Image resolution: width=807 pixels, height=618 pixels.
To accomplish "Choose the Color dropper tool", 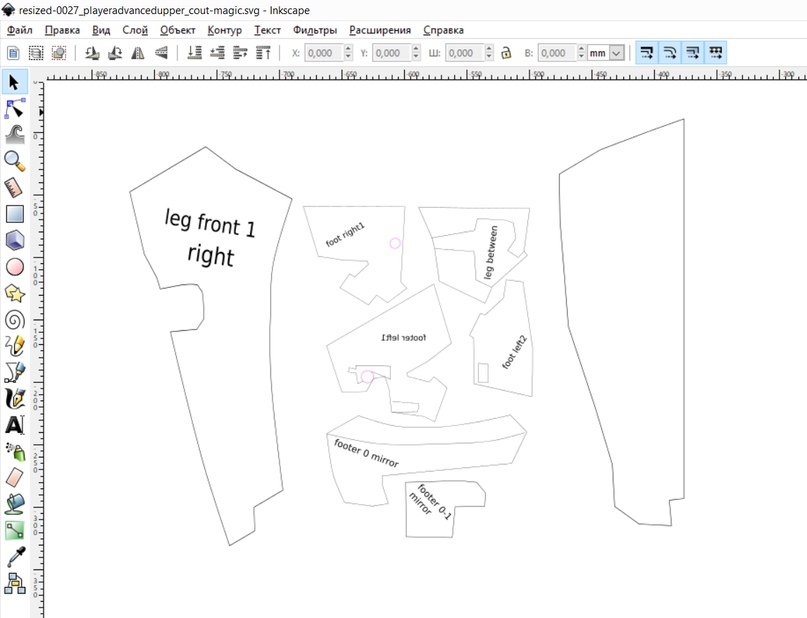I will click(14, 557).
